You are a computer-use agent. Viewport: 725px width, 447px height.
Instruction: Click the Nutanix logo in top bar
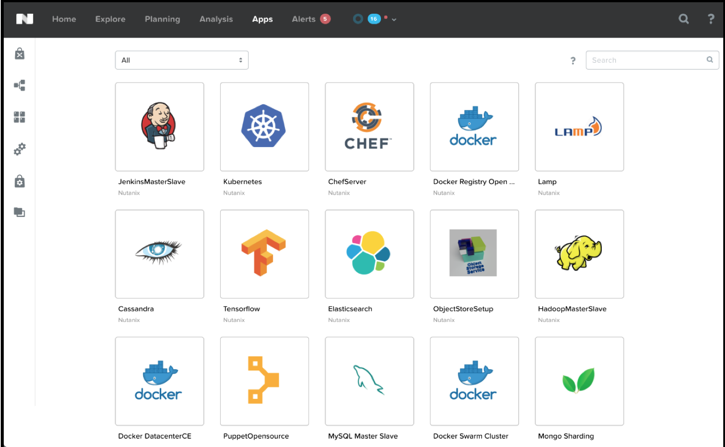[25, 19]
